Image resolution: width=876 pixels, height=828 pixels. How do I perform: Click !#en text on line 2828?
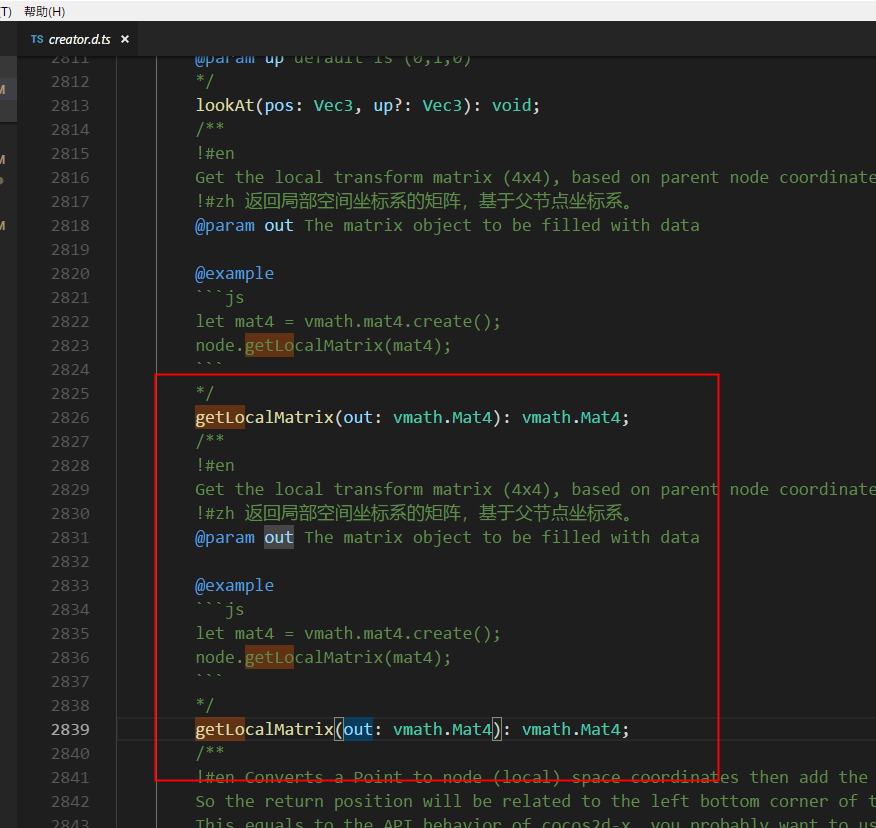(215, 465)
